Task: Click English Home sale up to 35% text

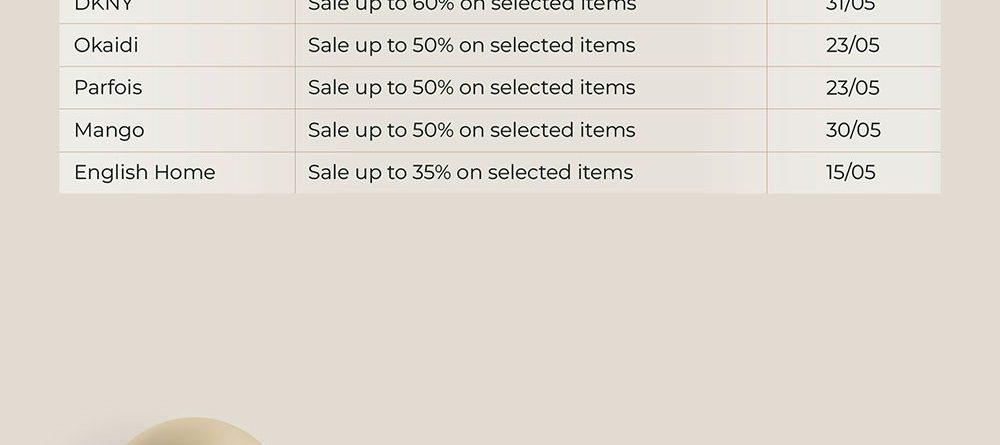Action: click(x=471, y=172)
